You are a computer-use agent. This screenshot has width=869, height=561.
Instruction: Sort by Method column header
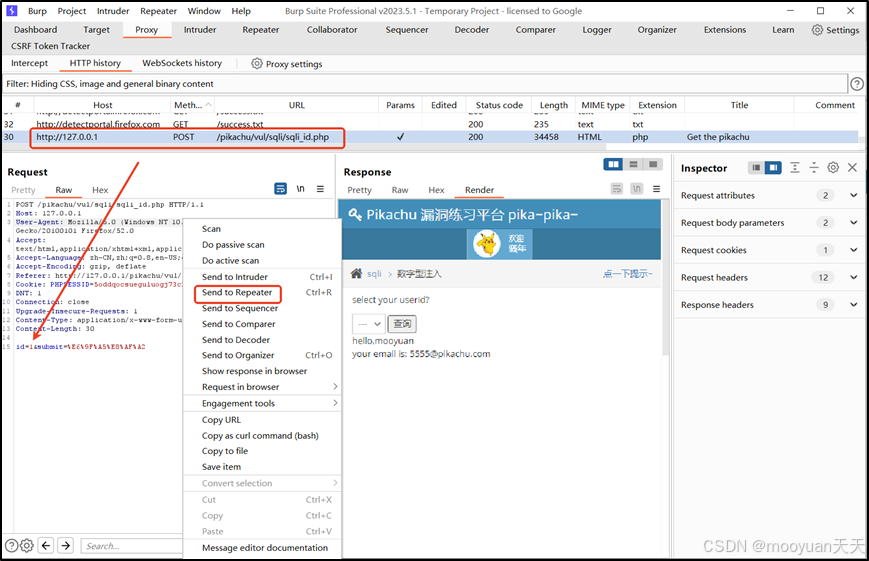192,105
